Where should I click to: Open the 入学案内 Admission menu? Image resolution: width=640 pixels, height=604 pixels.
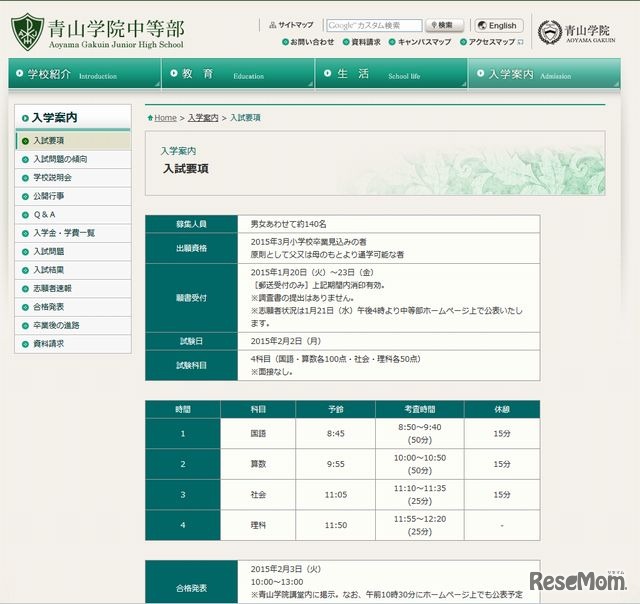544,73
